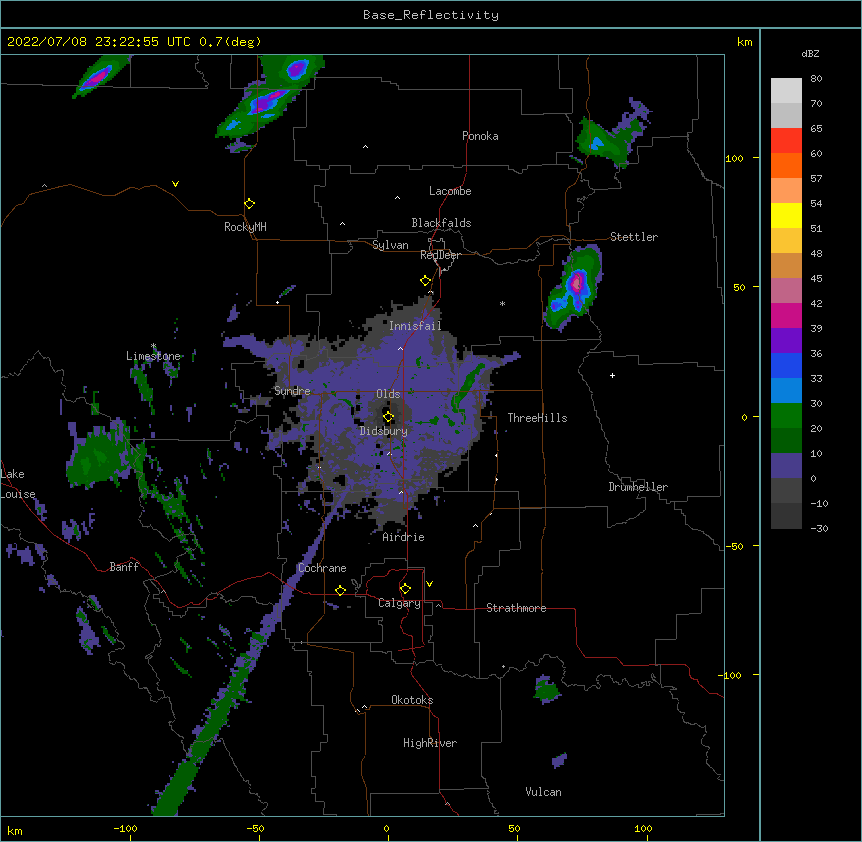
Task: Pick the red 60-65 dBZ legend swatch
Action: click(786, 141)
